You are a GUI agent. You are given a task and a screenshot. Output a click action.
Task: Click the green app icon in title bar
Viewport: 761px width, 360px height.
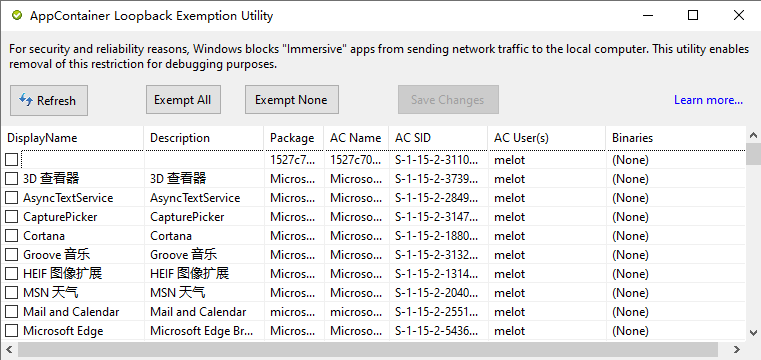[x=17, y=16]
